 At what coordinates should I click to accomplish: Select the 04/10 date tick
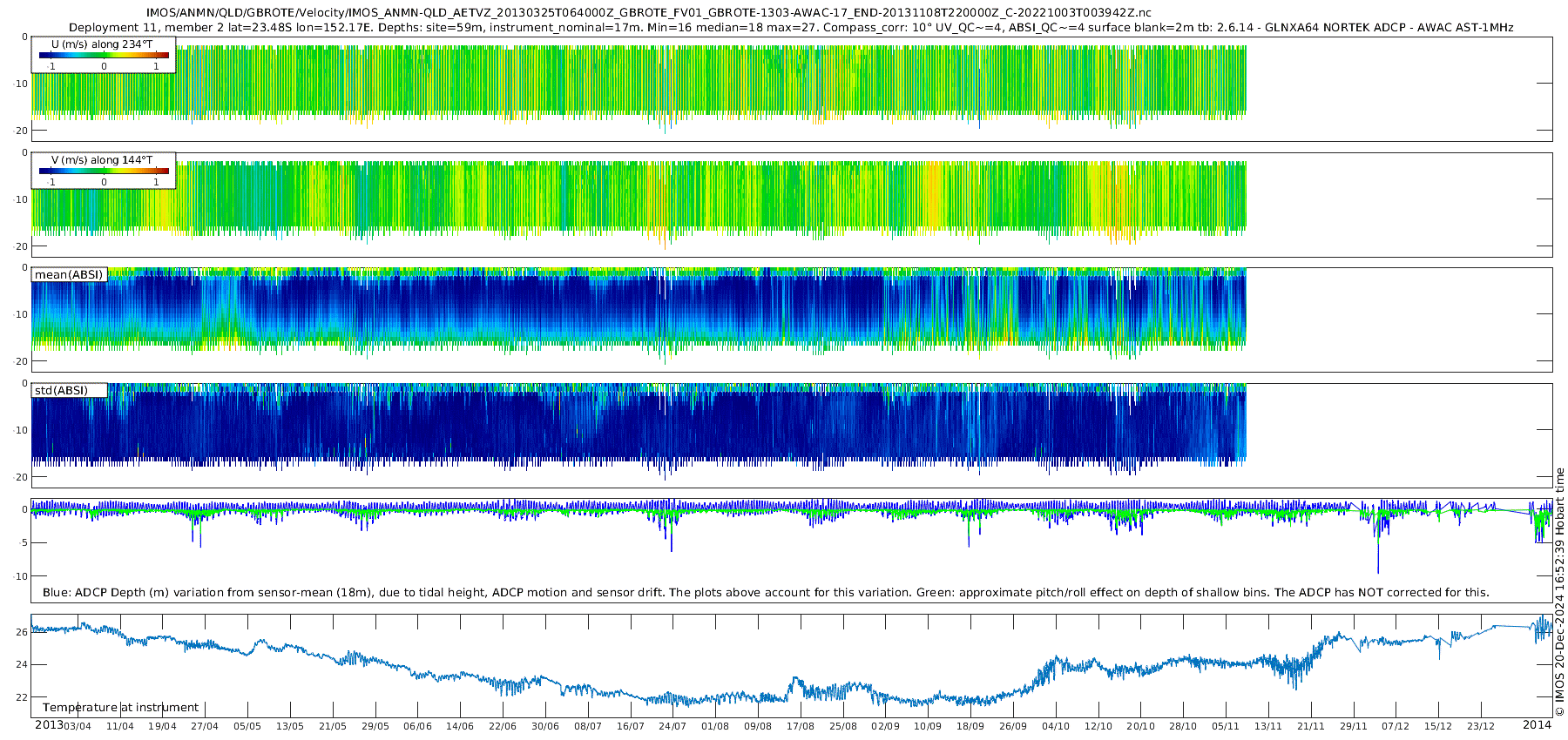point(1056,726)
